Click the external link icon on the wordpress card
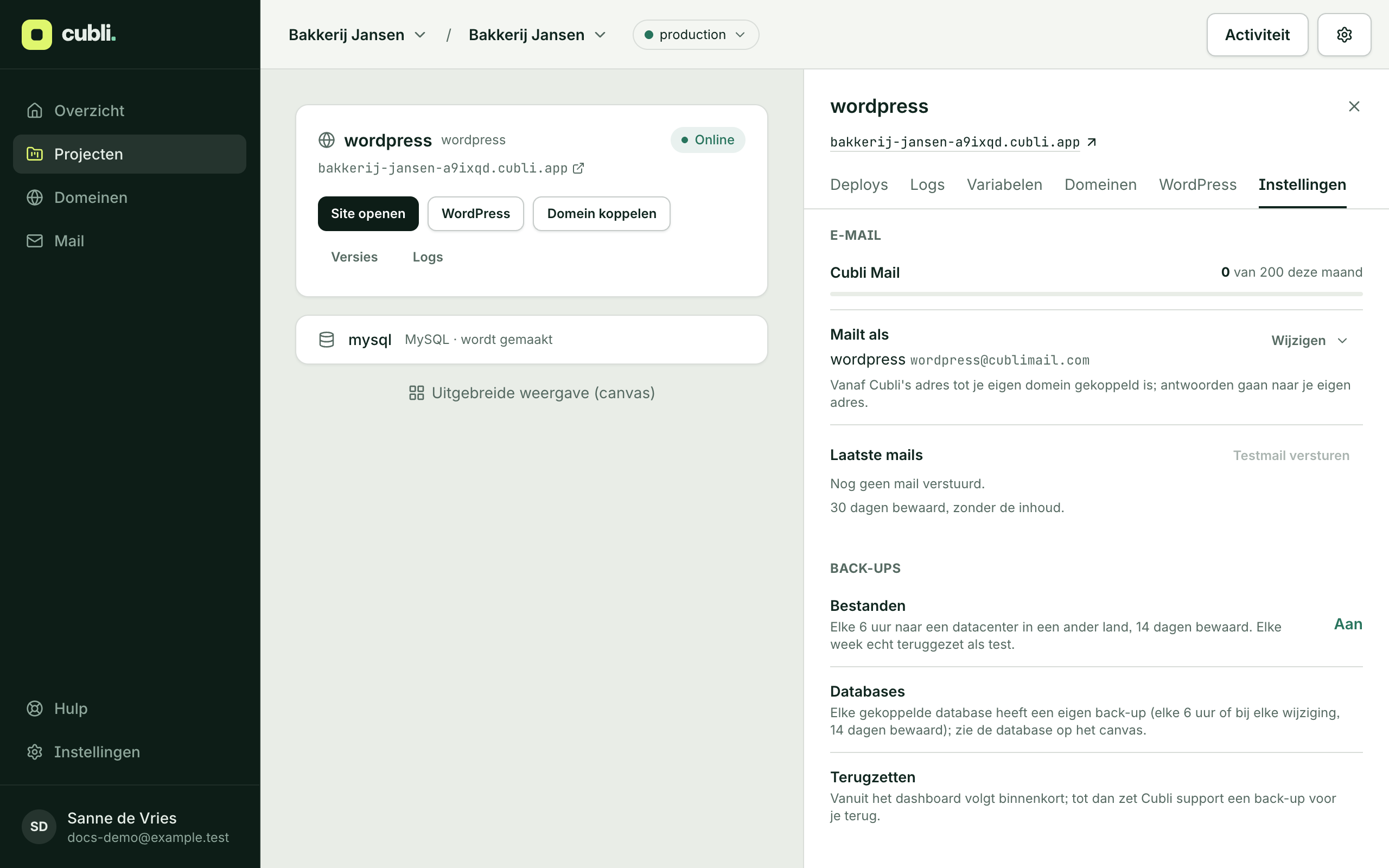1389x868 pixels. pyautogui.click(x=578, y=168)
